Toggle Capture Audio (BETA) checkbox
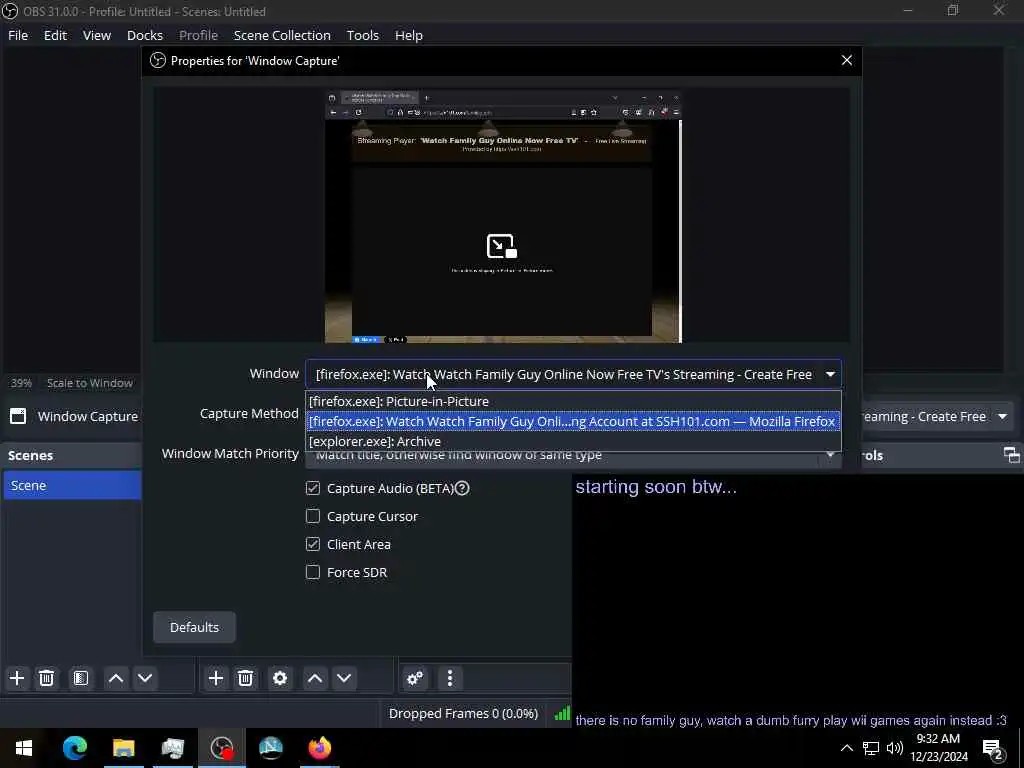Image resolution: width=1024 pixels, height=768 pixels. tap(313, 488)
